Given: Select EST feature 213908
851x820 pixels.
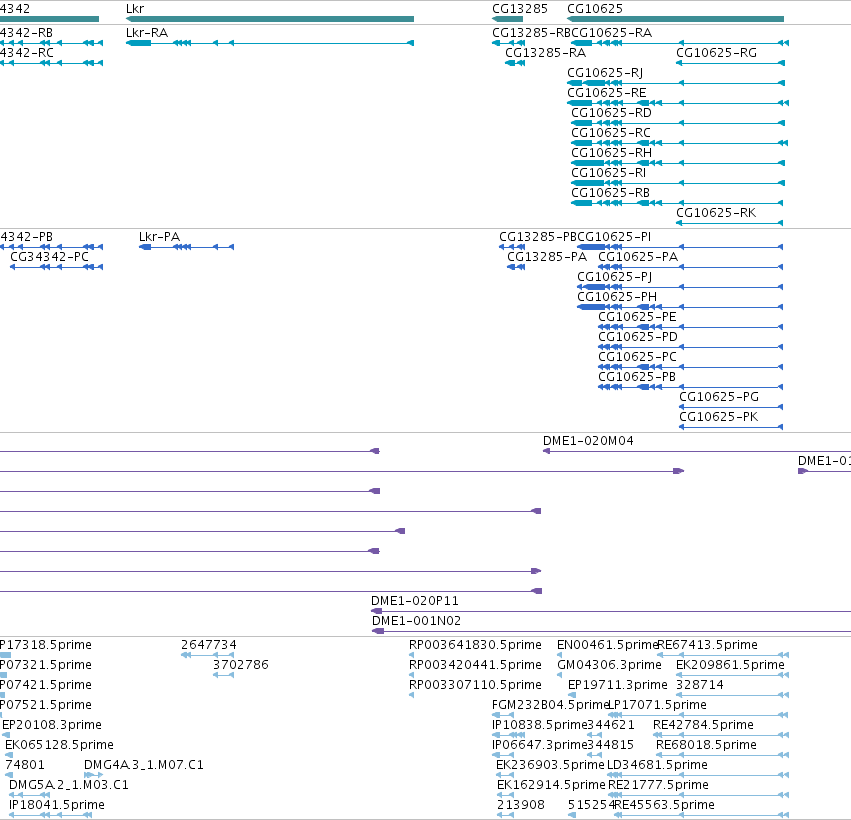Looking at the screenshot, I should (x=505, y=816).
